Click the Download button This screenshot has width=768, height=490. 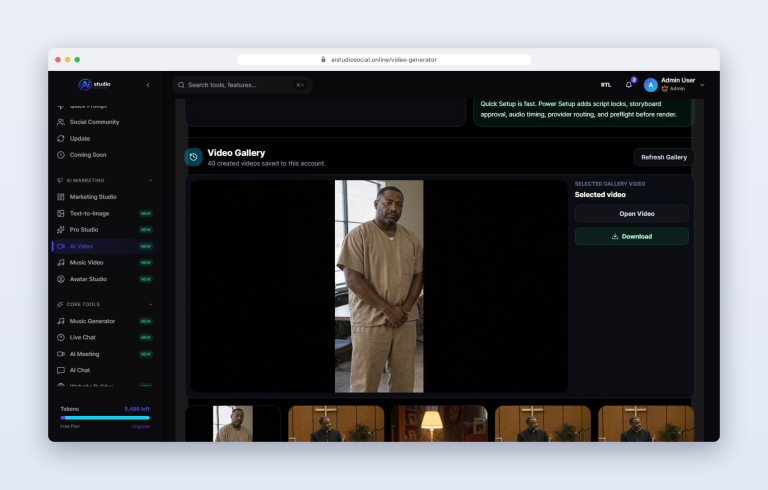(632, 236)
